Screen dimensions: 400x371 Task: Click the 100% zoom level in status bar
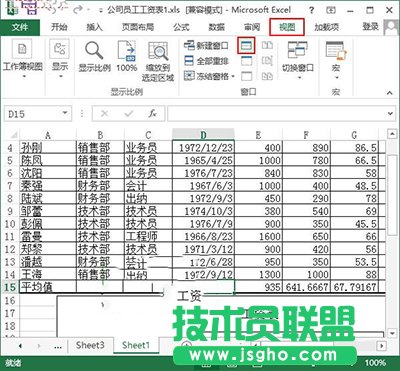[x=375, y=363]
